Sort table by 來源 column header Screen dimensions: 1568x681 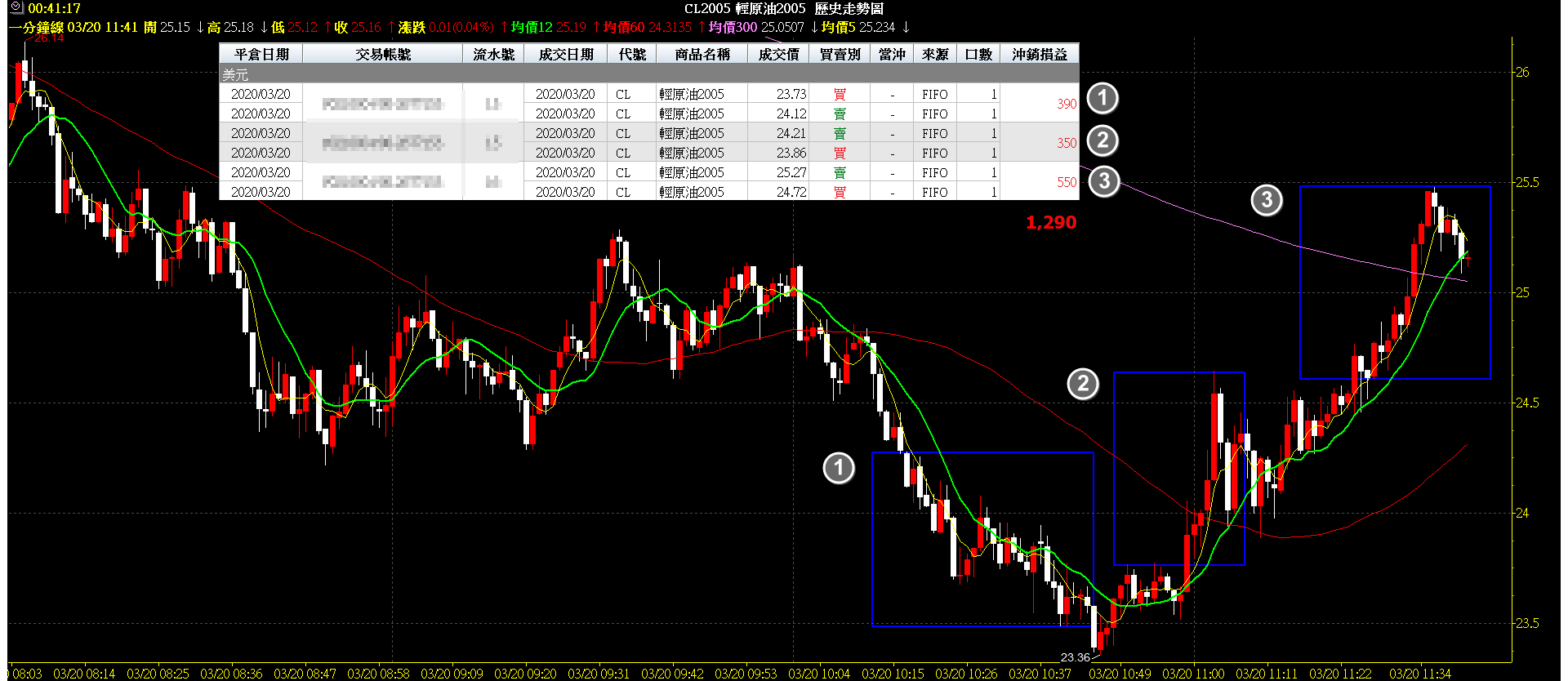[935, 54]
